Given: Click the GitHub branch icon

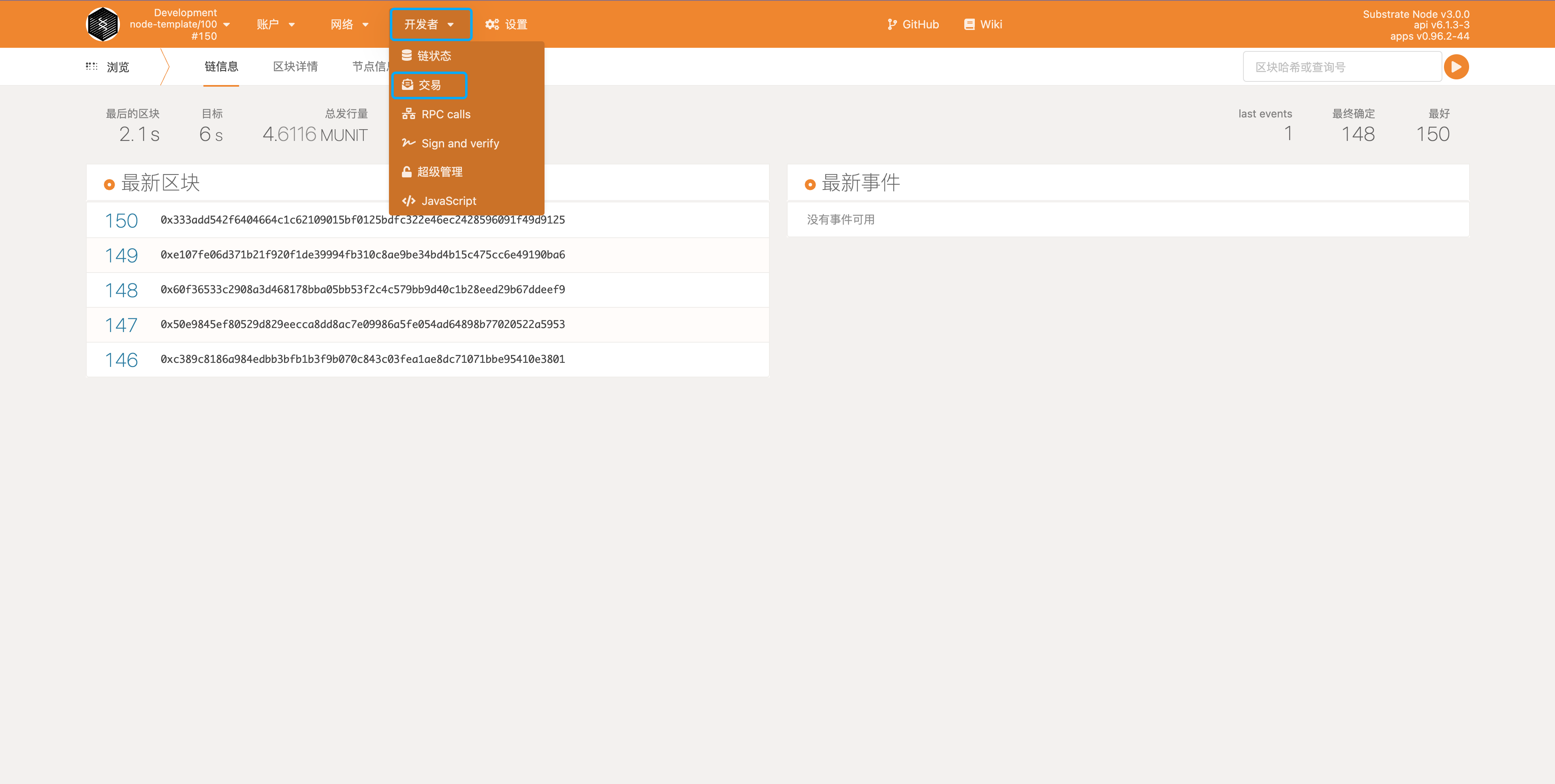Looking at the screenshot, I should pos(892,24).
